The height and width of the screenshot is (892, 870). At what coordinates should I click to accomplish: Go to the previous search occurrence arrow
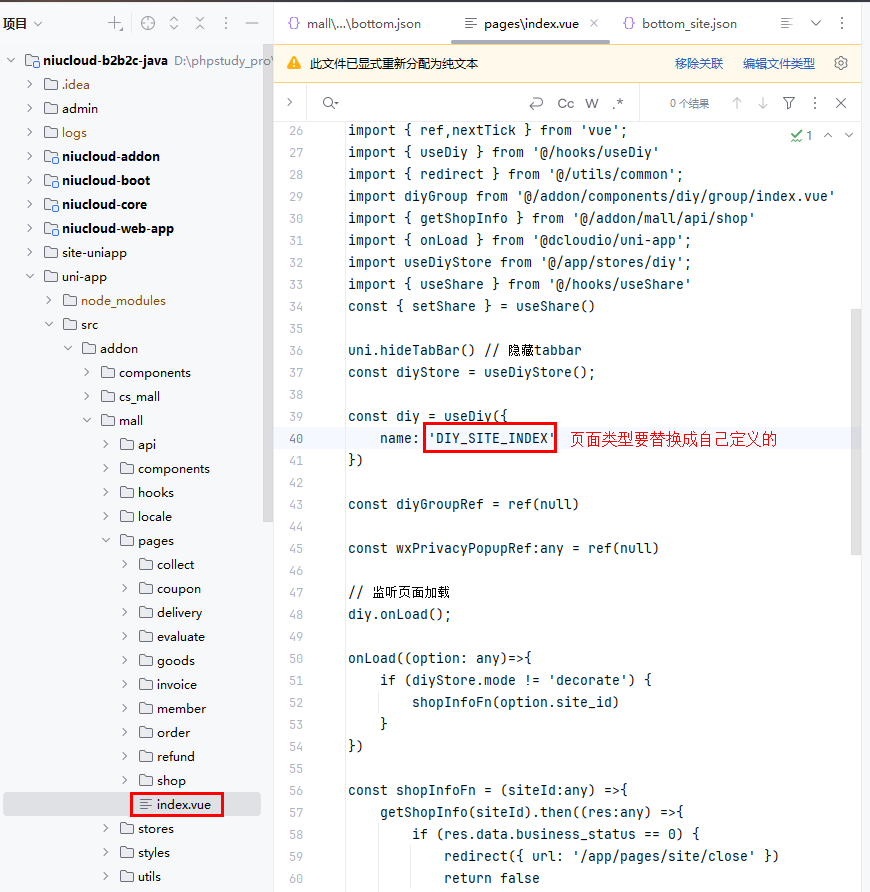click(x=737, y=103)
